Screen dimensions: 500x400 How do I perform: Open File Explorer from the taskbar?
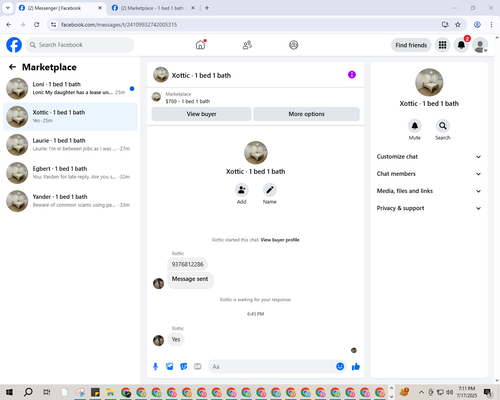[110, 392]
